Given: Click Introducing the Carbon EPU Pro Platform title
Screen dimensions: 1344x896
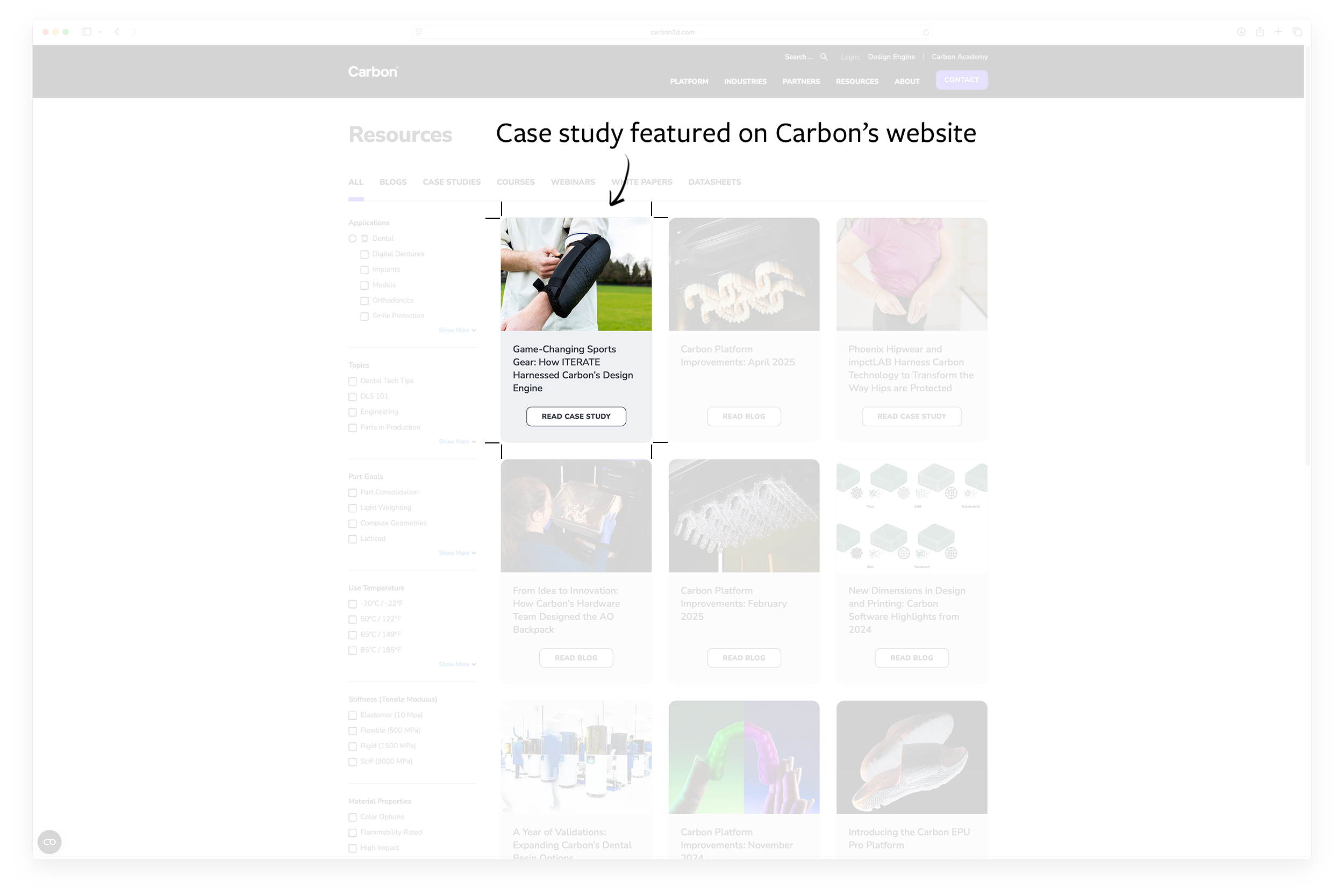Looking at the screenshot, I should coord(909,839).
